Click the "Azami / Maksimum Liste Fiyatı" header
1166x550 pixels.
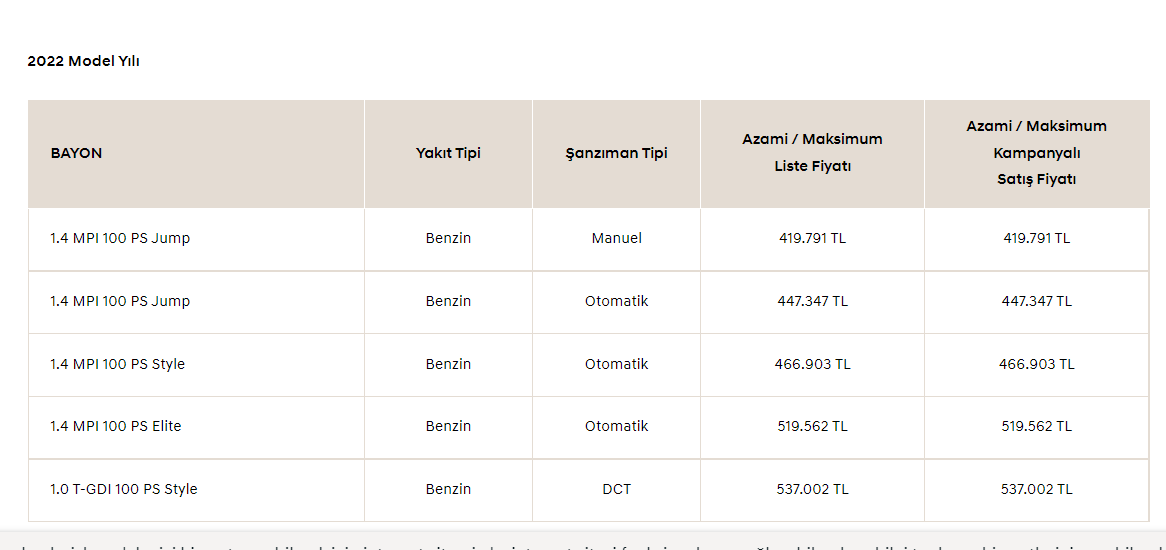812,153
